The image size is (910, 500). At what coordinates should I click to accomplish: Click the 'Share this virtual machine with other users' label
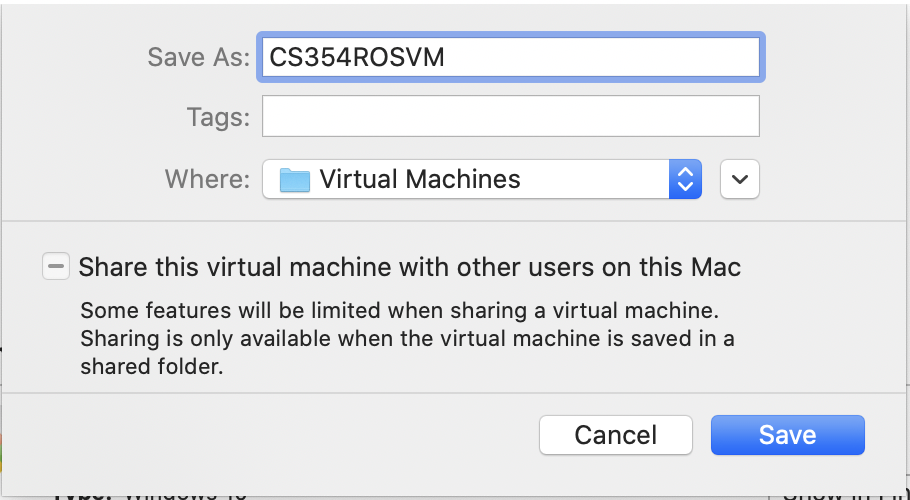[410, 267]
